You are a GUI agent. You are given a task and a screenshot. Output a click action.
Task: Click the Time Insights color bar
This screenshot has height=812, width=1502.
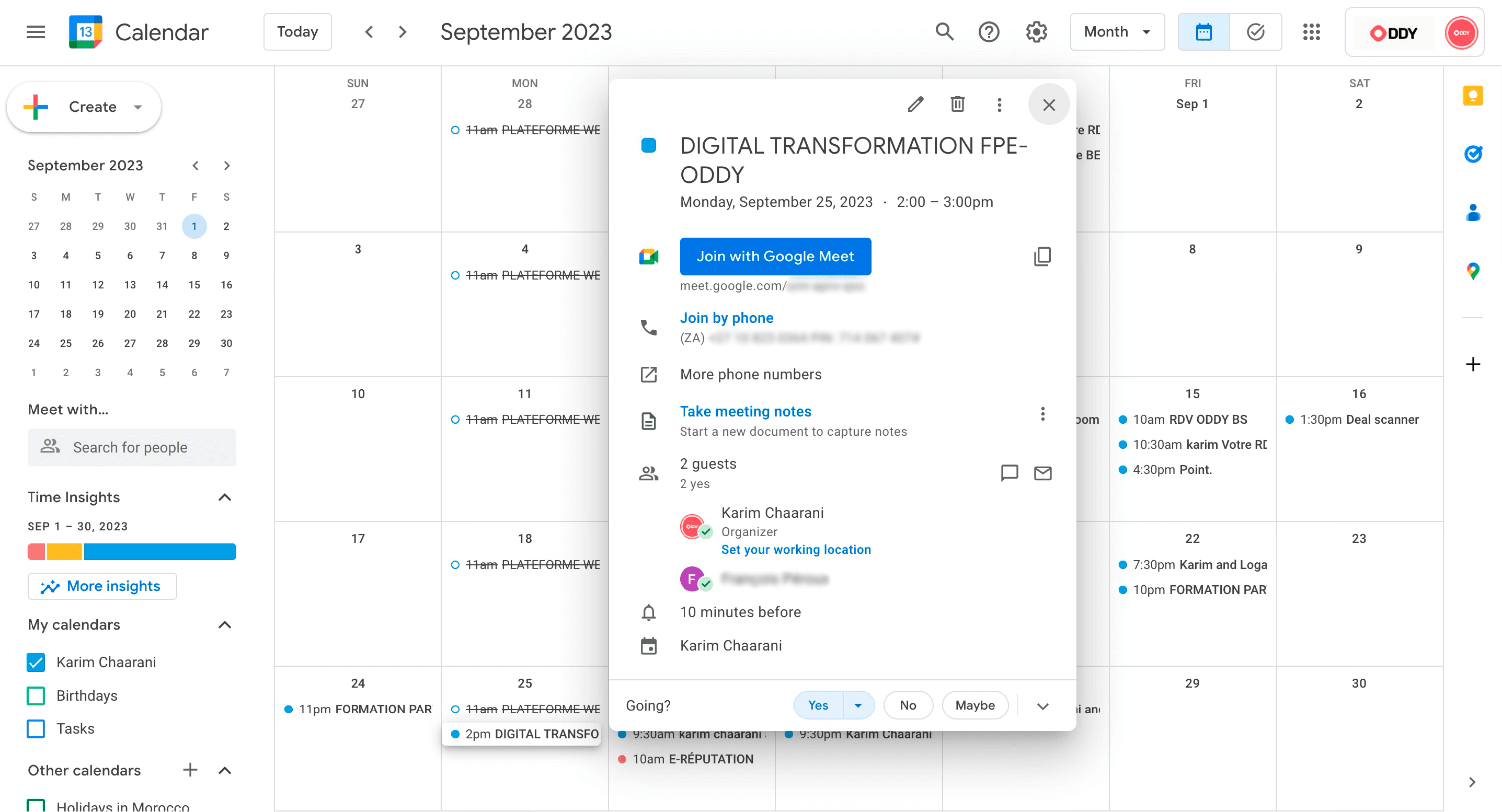(132, 551)
